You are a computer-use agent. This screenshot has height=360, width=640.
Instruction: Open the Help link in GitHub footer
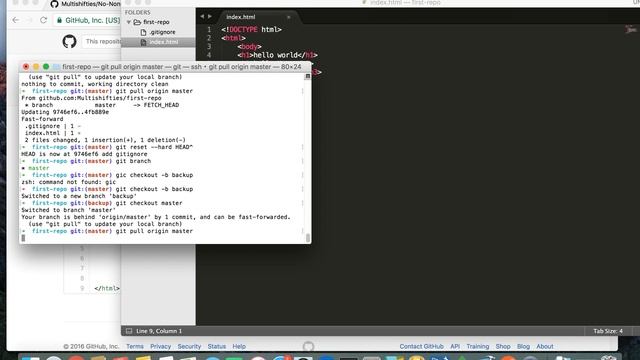coord(239,346)
